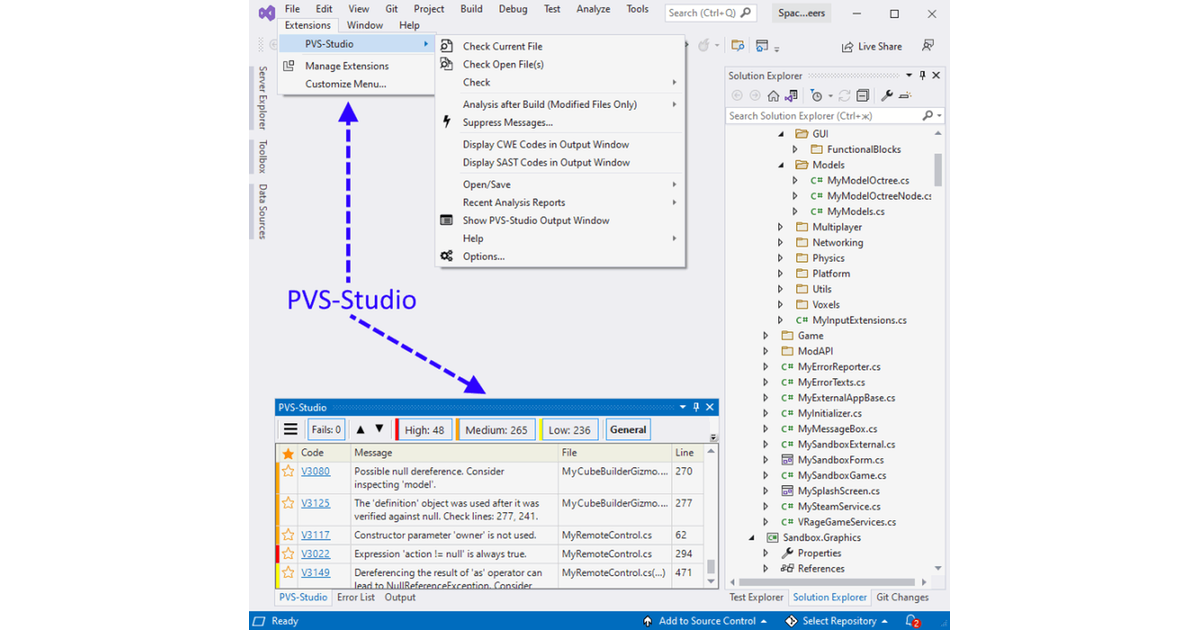Click the Search Solution Explorer field
Screen dimensions: 1200x630
coord(824,116)
